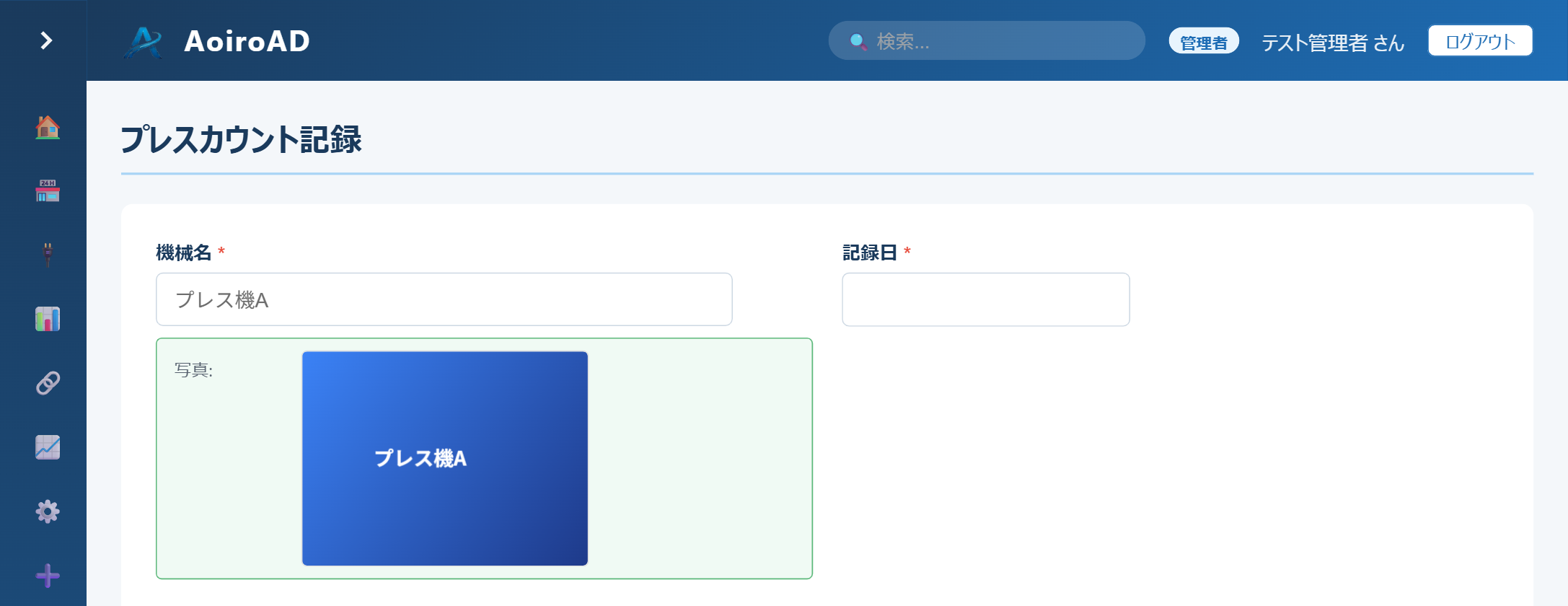This screenshot has width=1568, height=606.
Task: Select the power plug icon in sidebar
Action: [48, 255]
